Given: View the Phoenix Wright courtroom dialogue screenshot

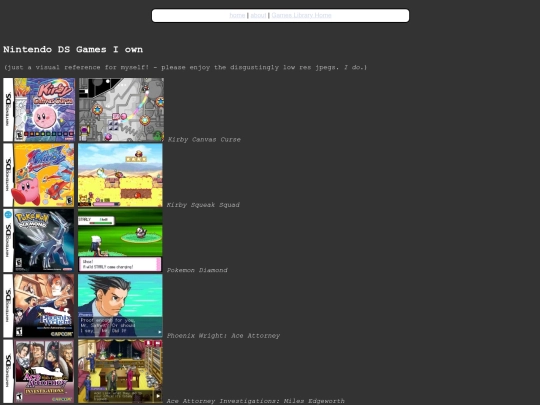Looking at the screenshot, I should [120, 306].
